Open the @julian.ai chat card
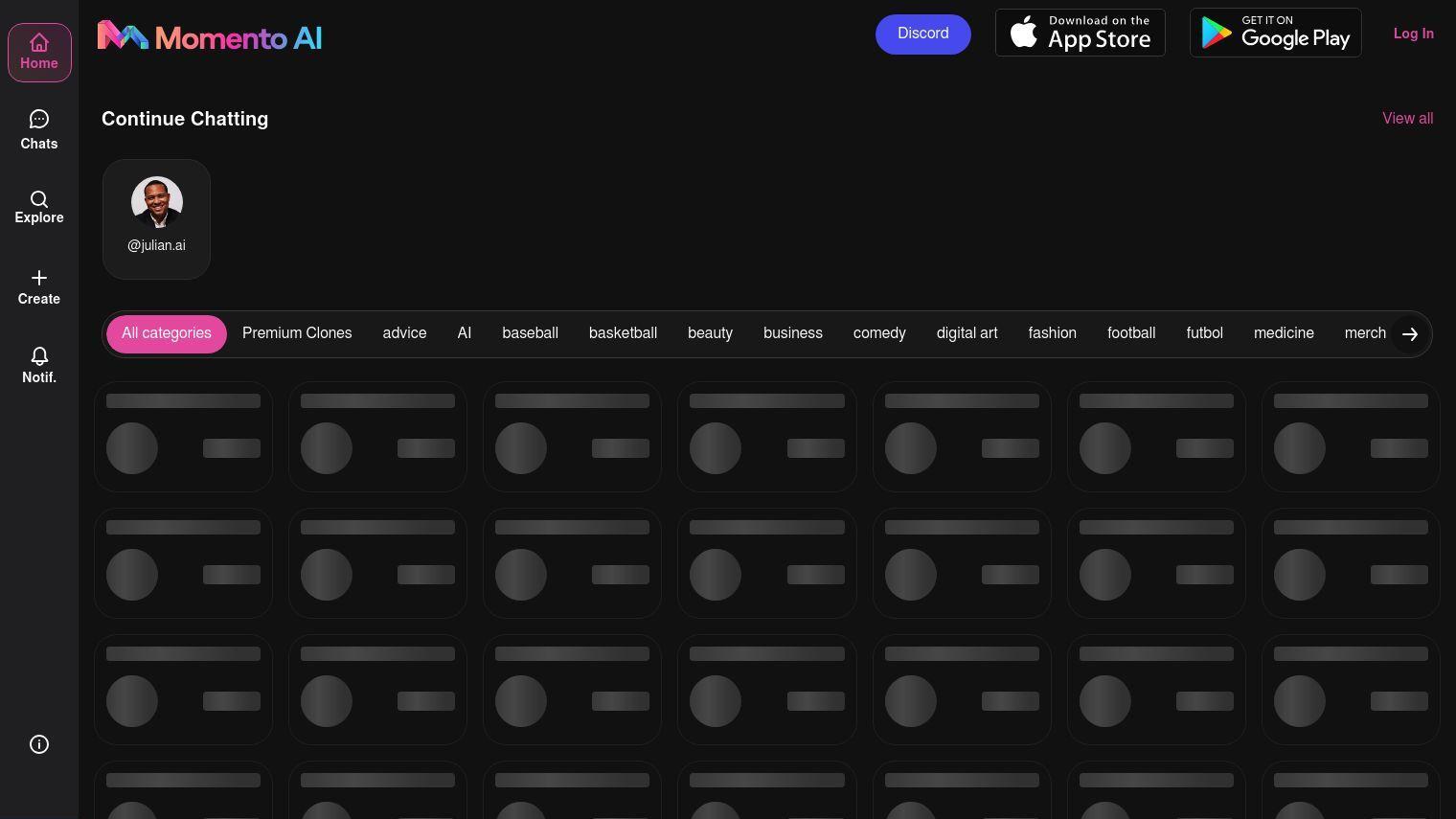 pyautogui.click(x=156, y=219)
